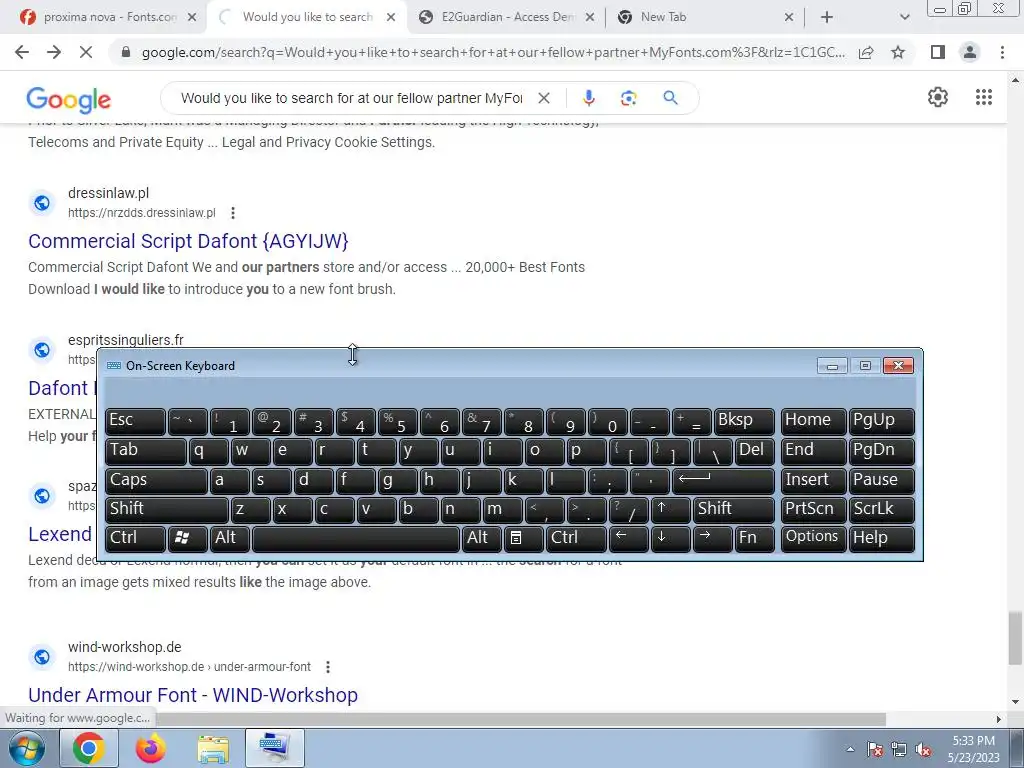1024x768 pixels.
Task: Close the proxima nova Fonts.com tab
Action: [191, 17]
